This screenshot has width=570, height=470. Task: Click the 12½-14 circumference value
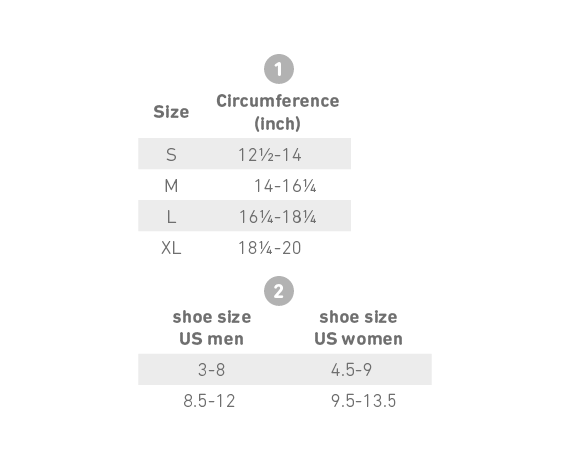(x=270, y=155)
